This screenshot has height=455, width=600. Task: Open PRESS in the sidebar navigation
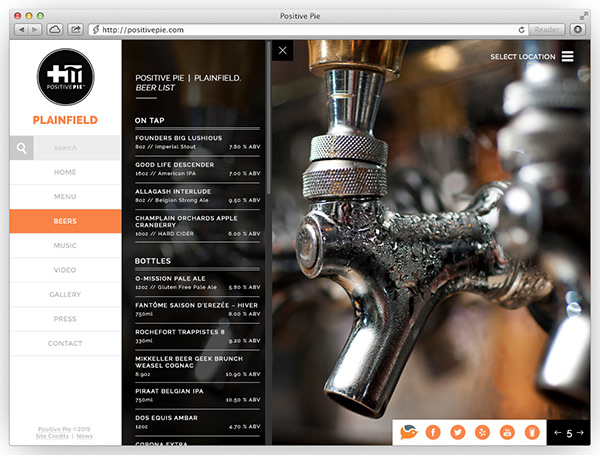pos(65,319)
